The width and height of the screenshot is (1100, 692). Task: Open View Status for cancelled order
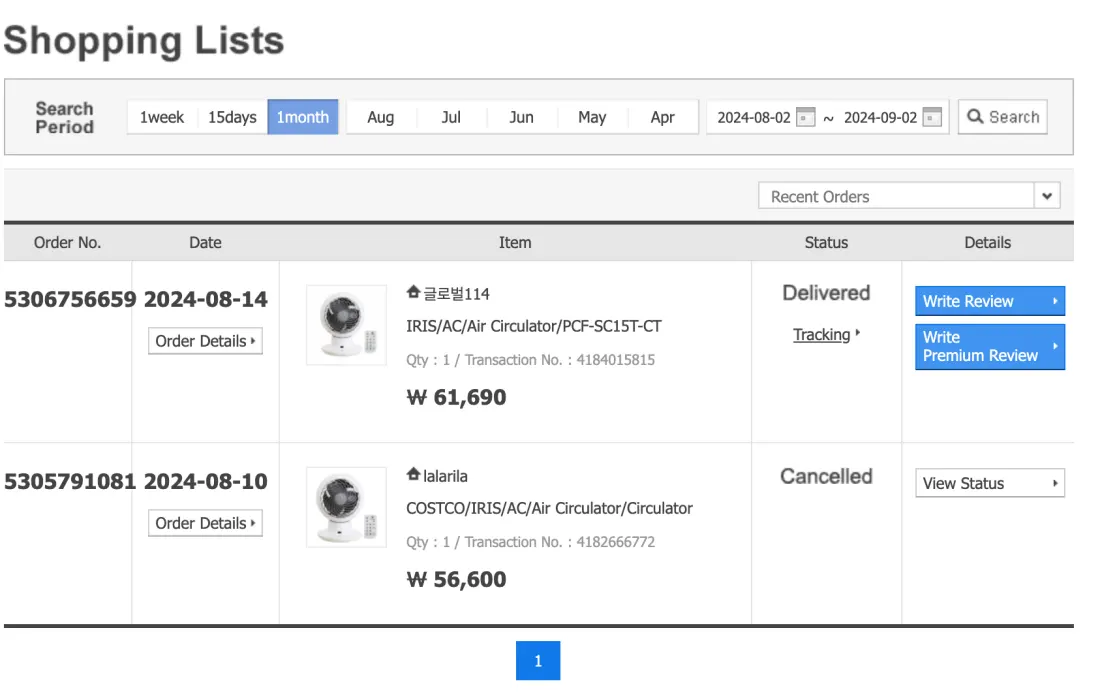coord(989,483)
